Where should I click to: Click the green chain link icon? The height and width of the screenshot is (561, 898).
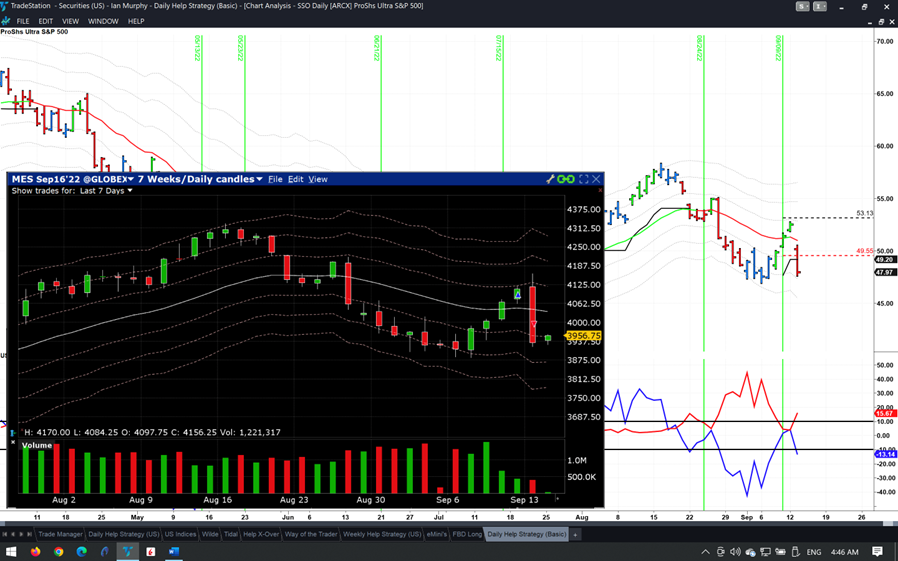coord(566,179)
